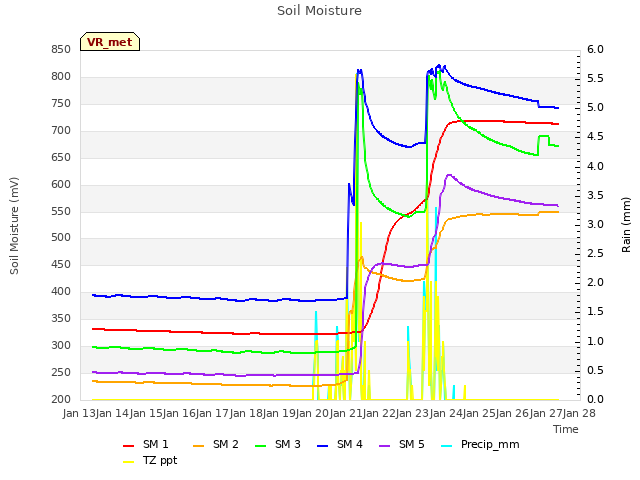Image resolution: width=640 pixels, height=480 pixels.
Task: Click 400 value on left axis
Action: pos(61,292)
